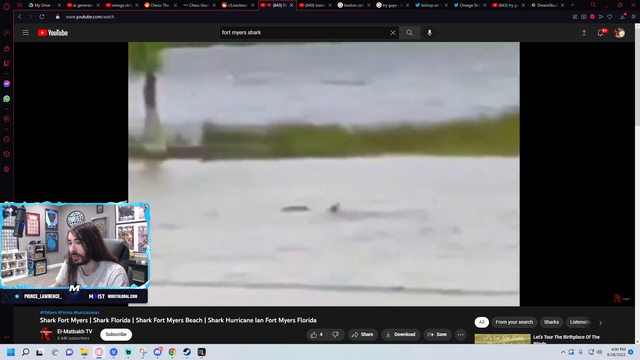
Task: Click the Save button
Action: point(438,335)
